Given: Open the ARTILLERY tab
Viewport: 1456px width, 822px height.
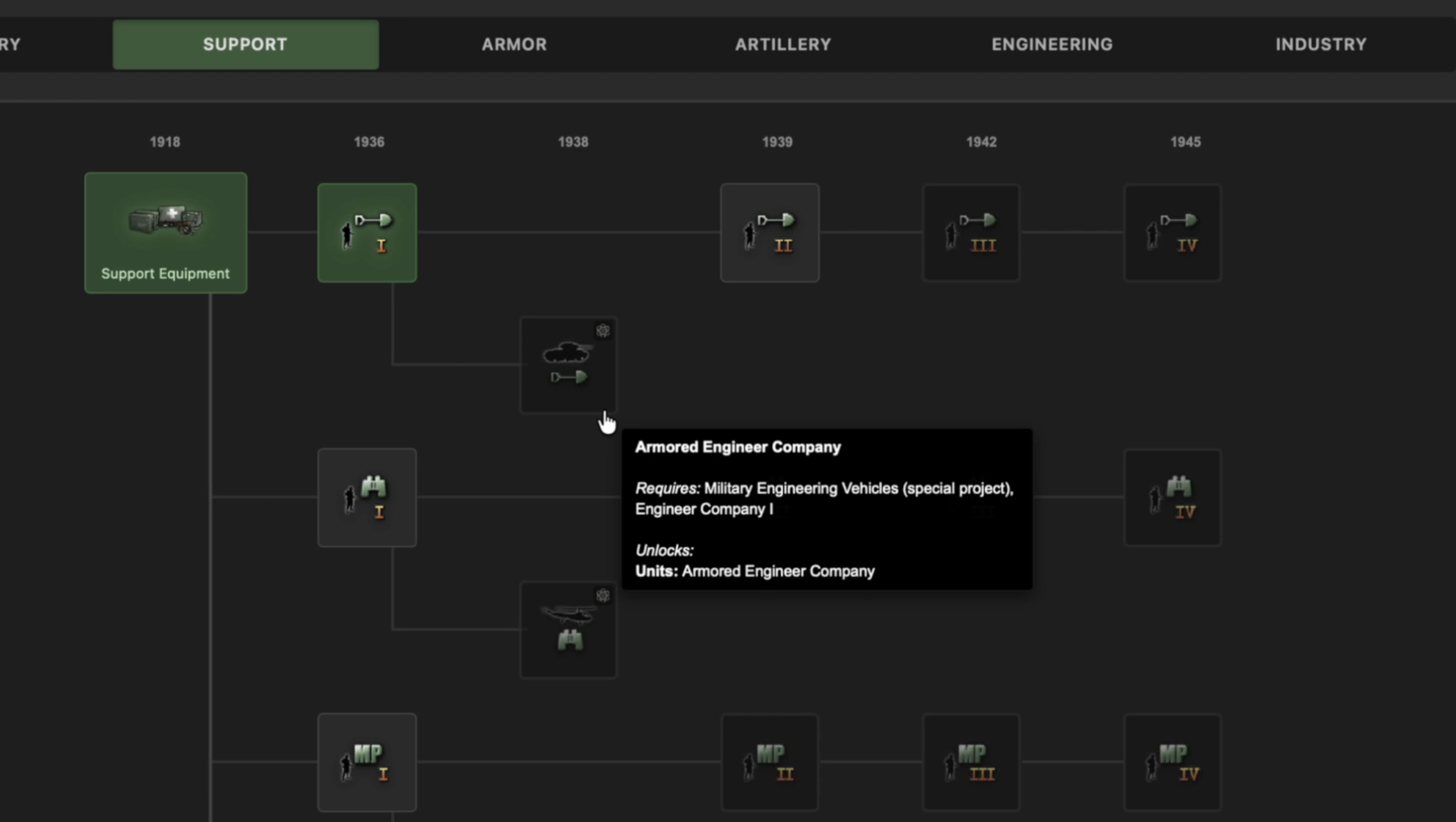Looking at the screenshot, I should (782, 44).
